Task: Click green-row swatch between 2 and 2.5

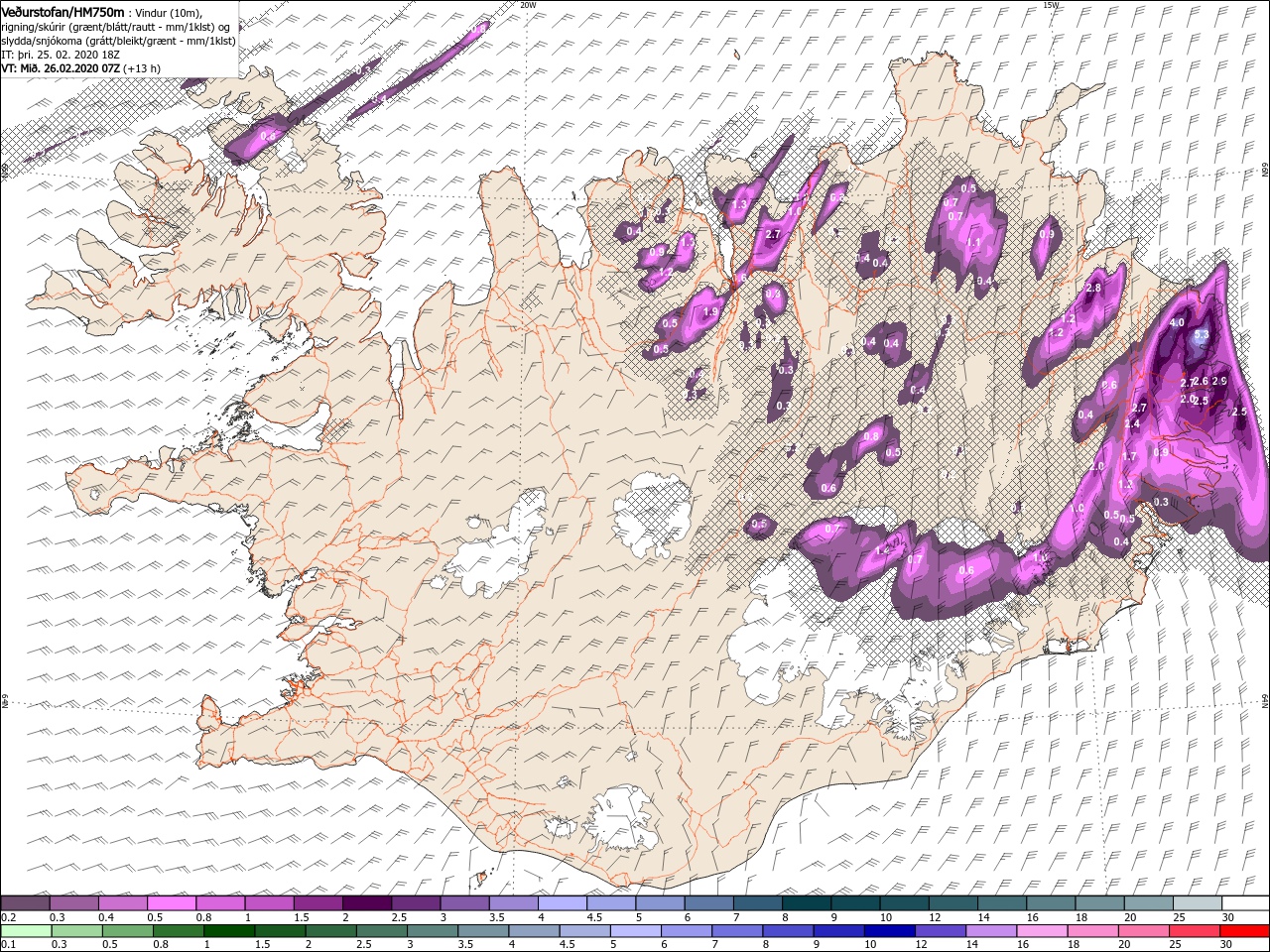Action: click(329, 931)
